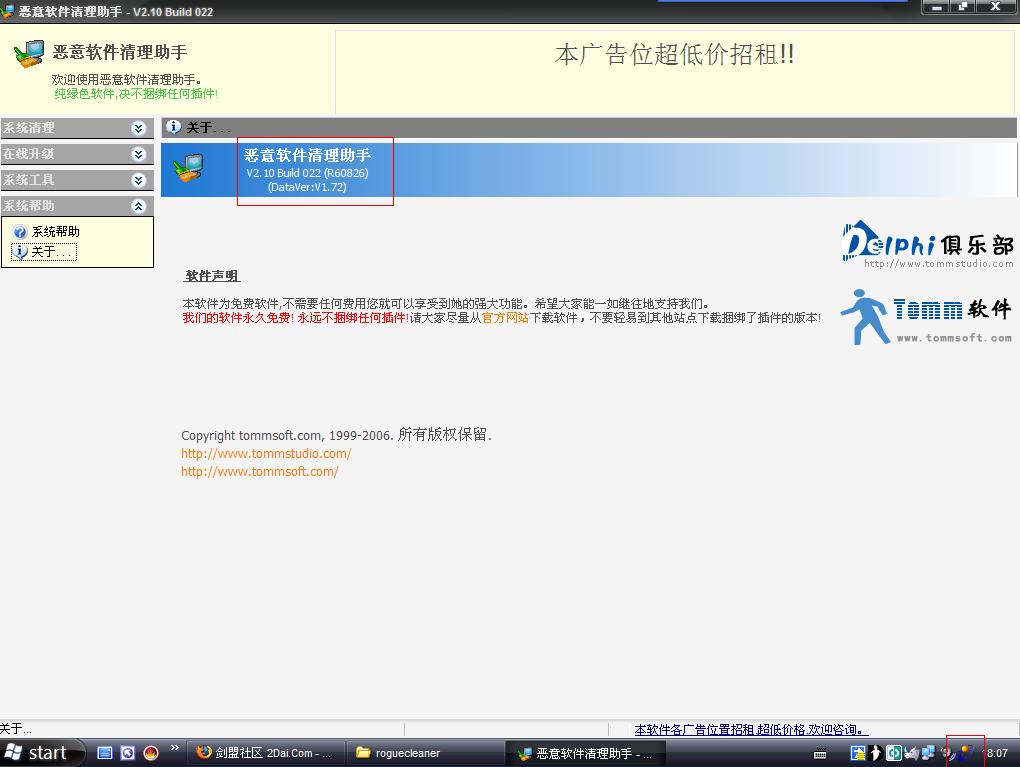Click the status bar ad link 本软件各广告位置招租

[x=751, y=730]
